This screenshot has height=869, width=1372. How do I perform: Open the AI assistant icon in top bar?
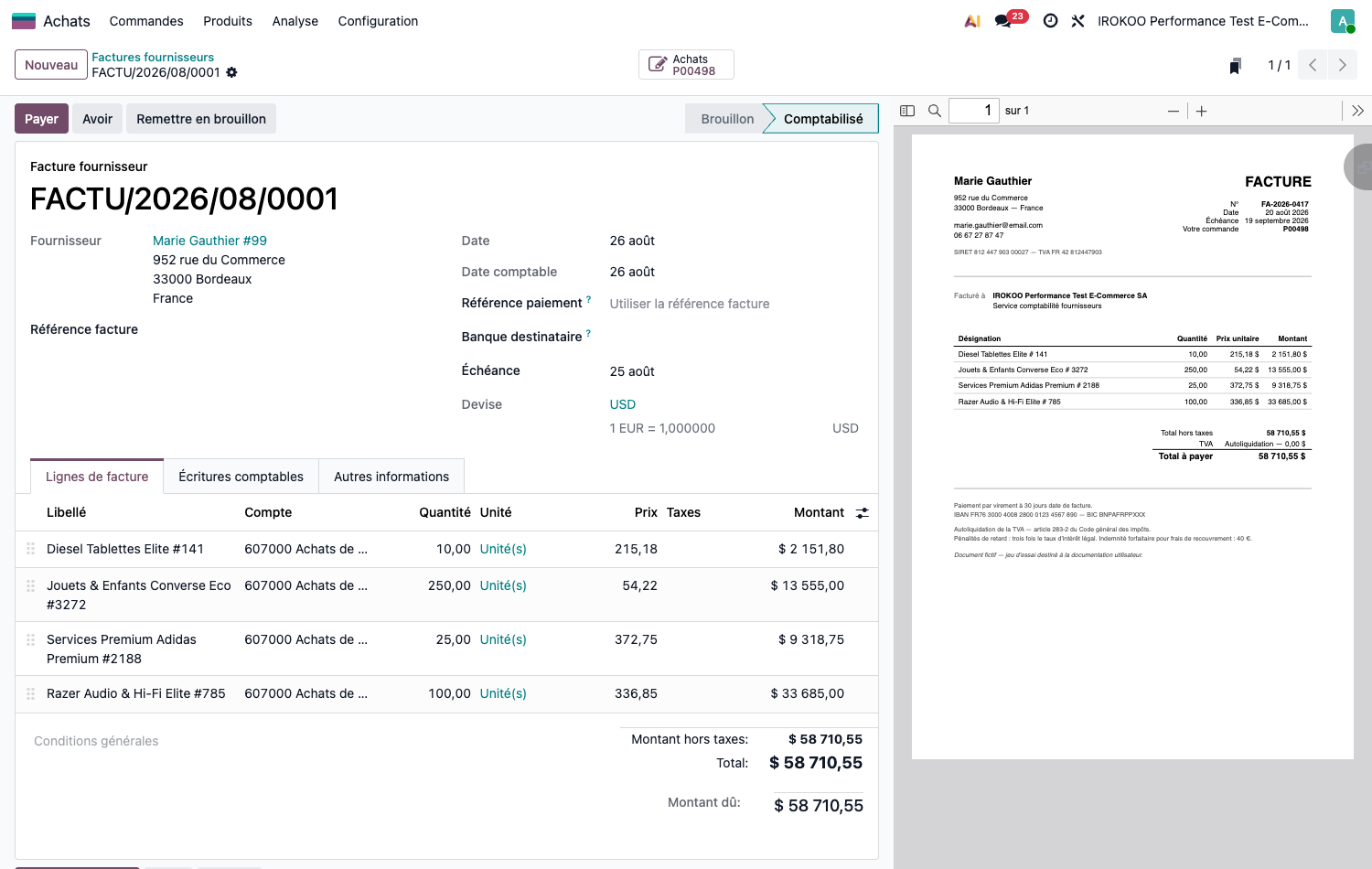click(x=972, y=21)
